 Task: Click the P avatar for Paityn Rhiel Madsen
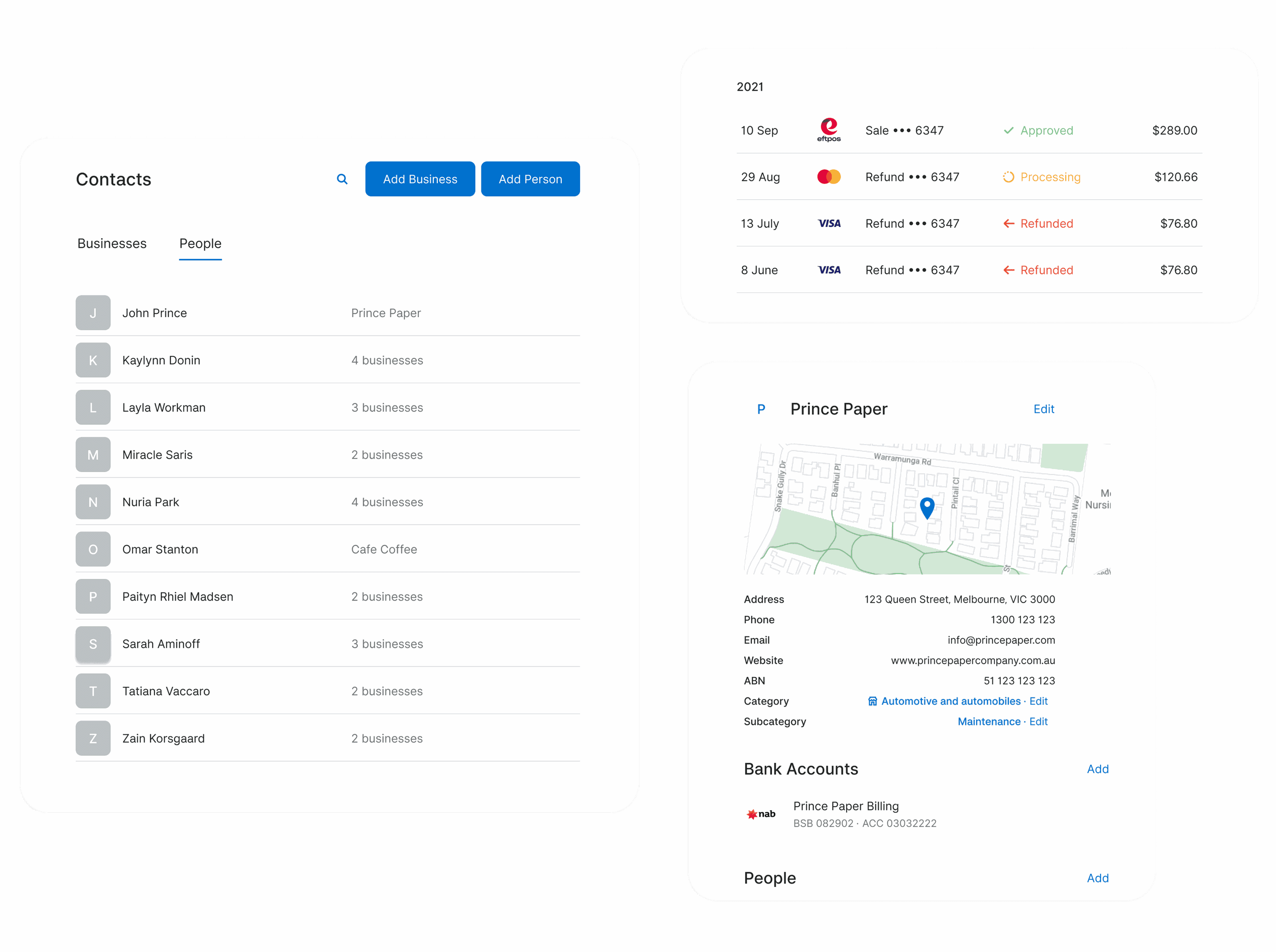tap(93, 597)
